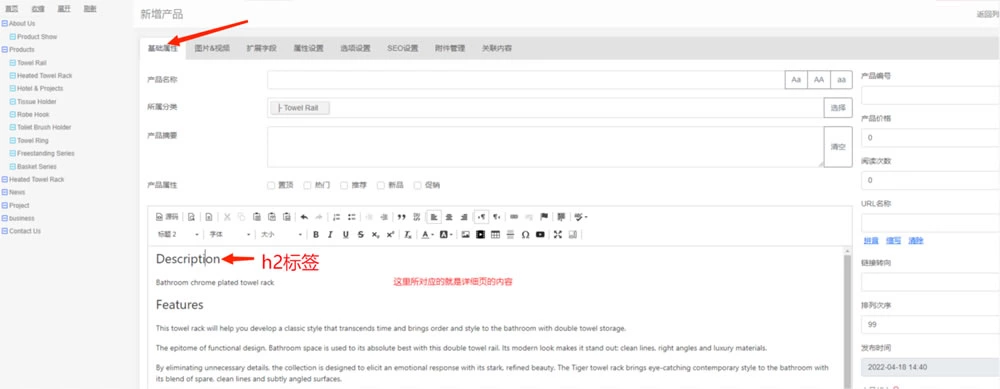Toggle the Project tree node icon
This screenshot has height=389, width=1000.
coord(4,206)
